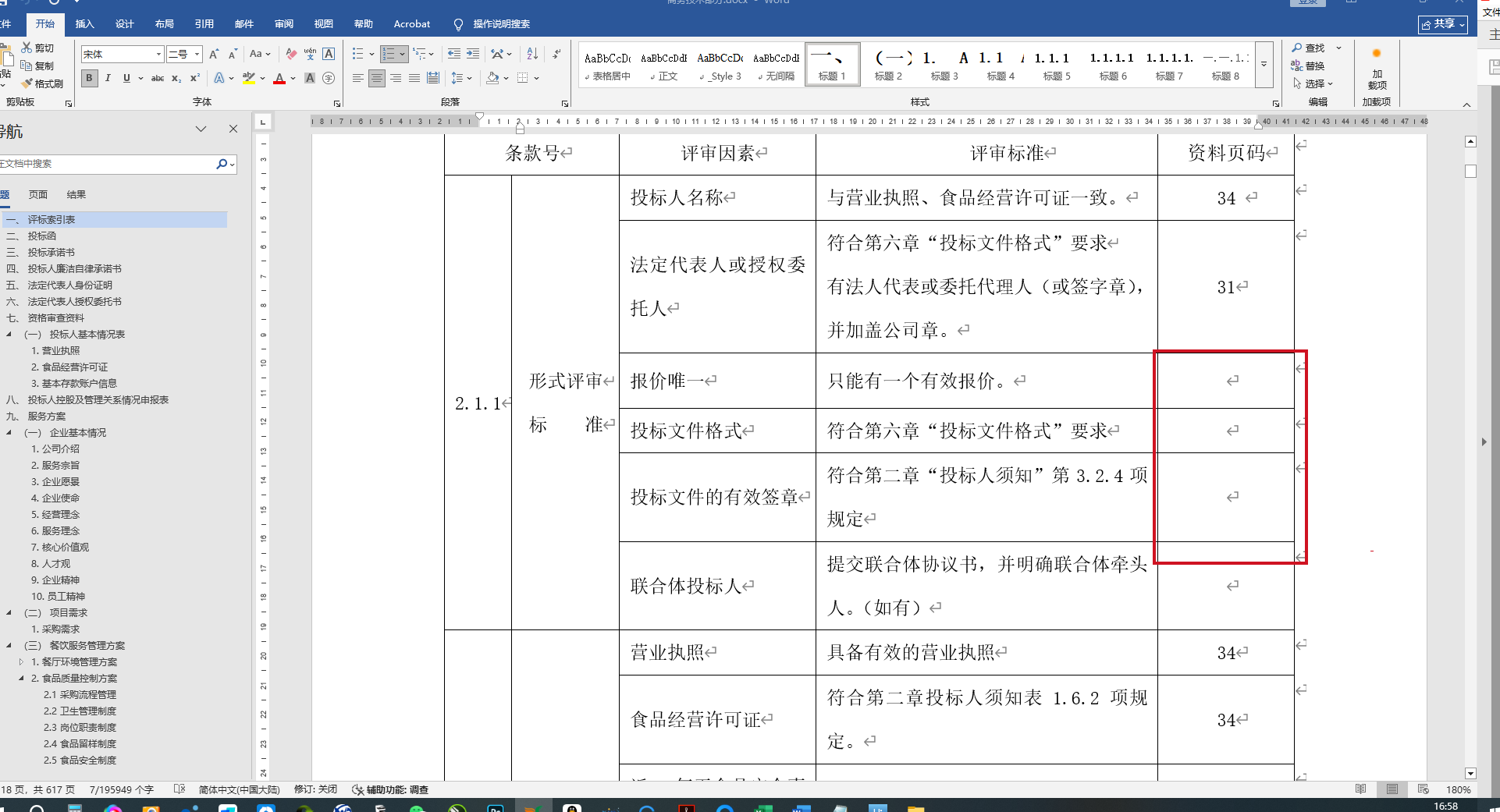Jump to 投标函 heading in navigation pane
1500x812 pixels.
pyautogui.click(x=42, y=236)
